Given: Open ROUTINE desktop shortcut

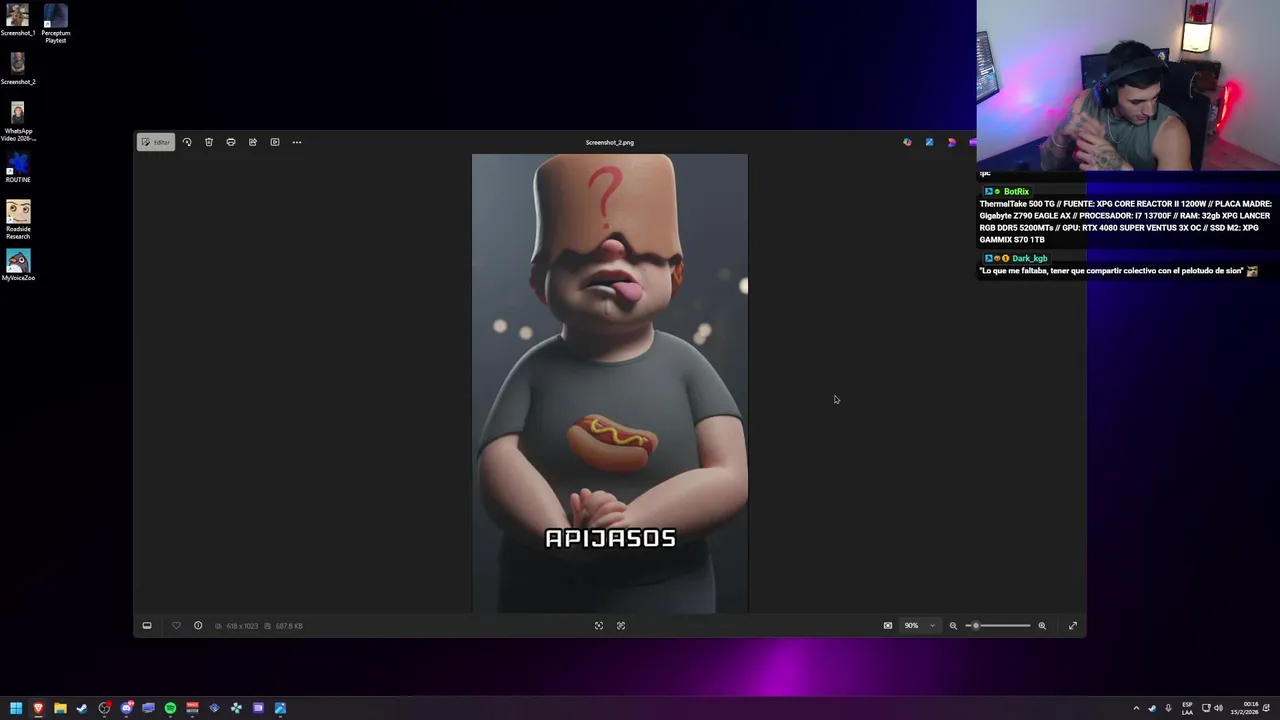Looking at the screenshot, I should click(x=18, y=167).
